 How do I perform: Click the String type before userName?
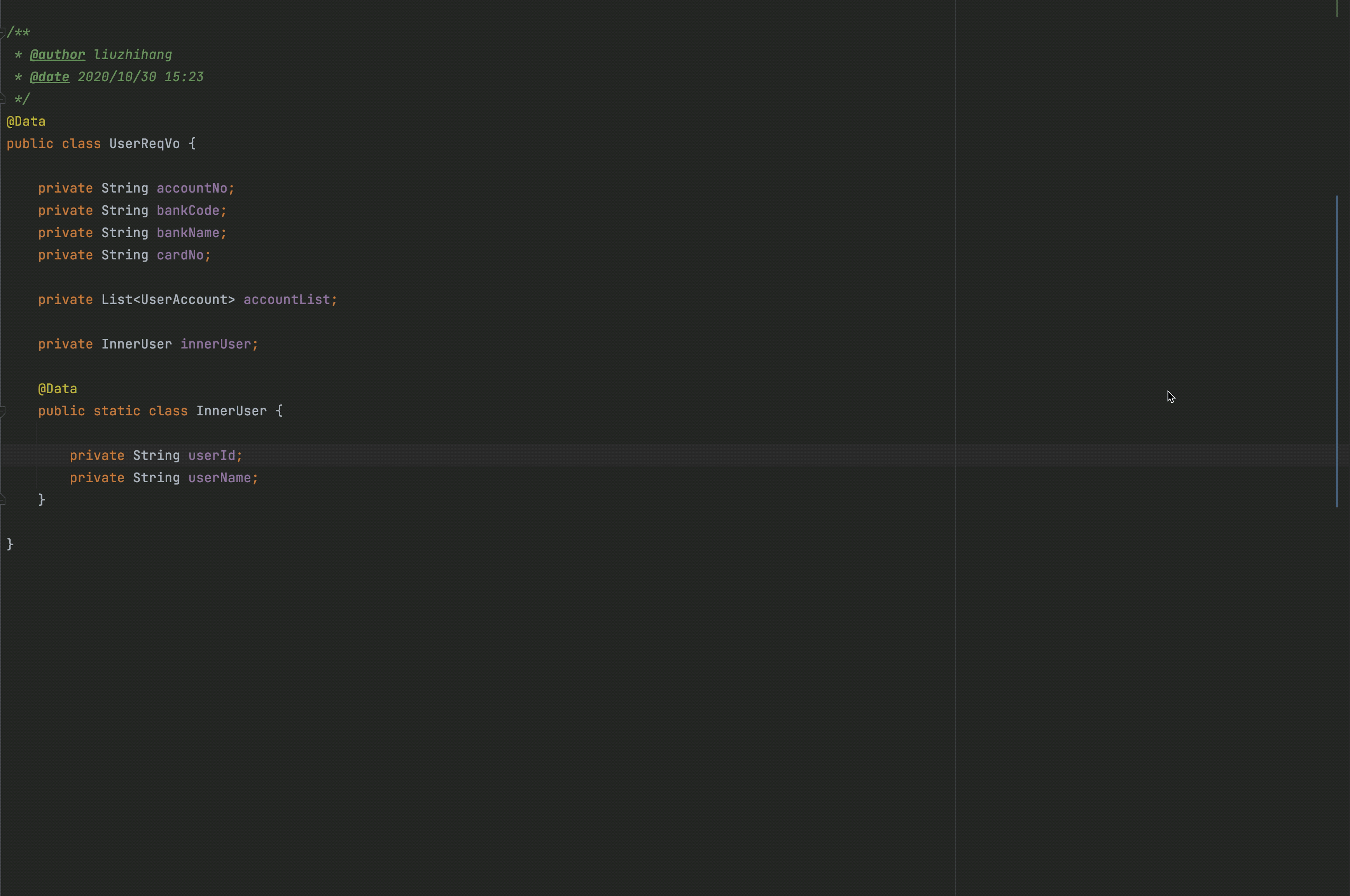156,478
